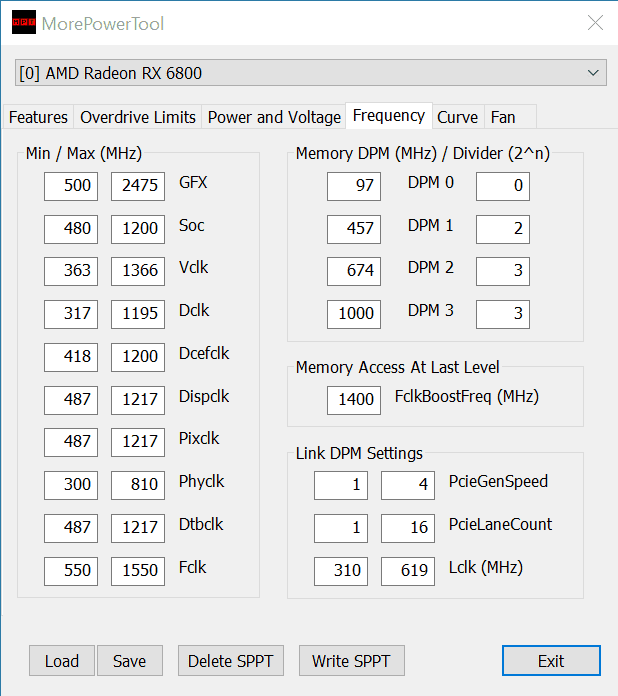
Task: Select the Soc maximum field
Action: 138,229
